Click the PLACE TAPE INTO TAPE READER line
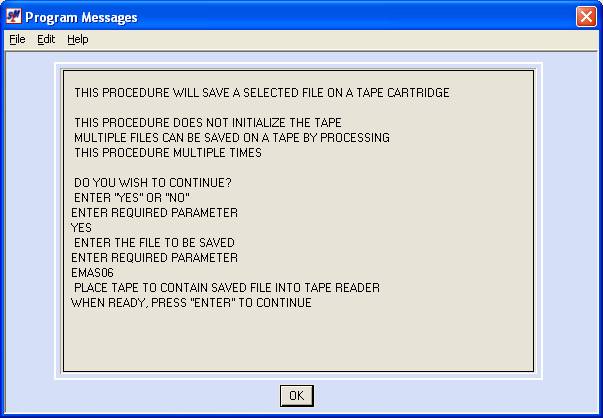Screen dimensions: 603x418 tap(227, 288)
